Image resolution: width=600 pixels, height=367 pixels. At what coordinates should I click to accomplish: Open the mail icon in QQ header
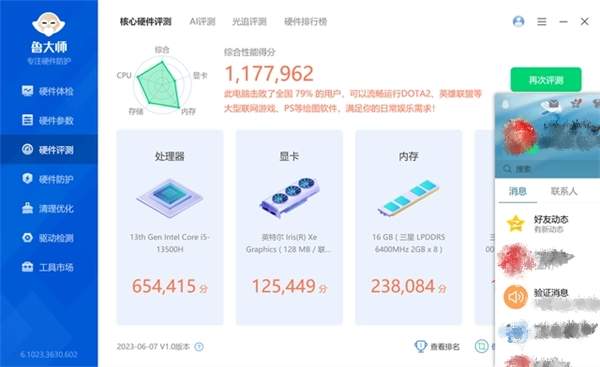pyautogui.click(x=553, y=103)
